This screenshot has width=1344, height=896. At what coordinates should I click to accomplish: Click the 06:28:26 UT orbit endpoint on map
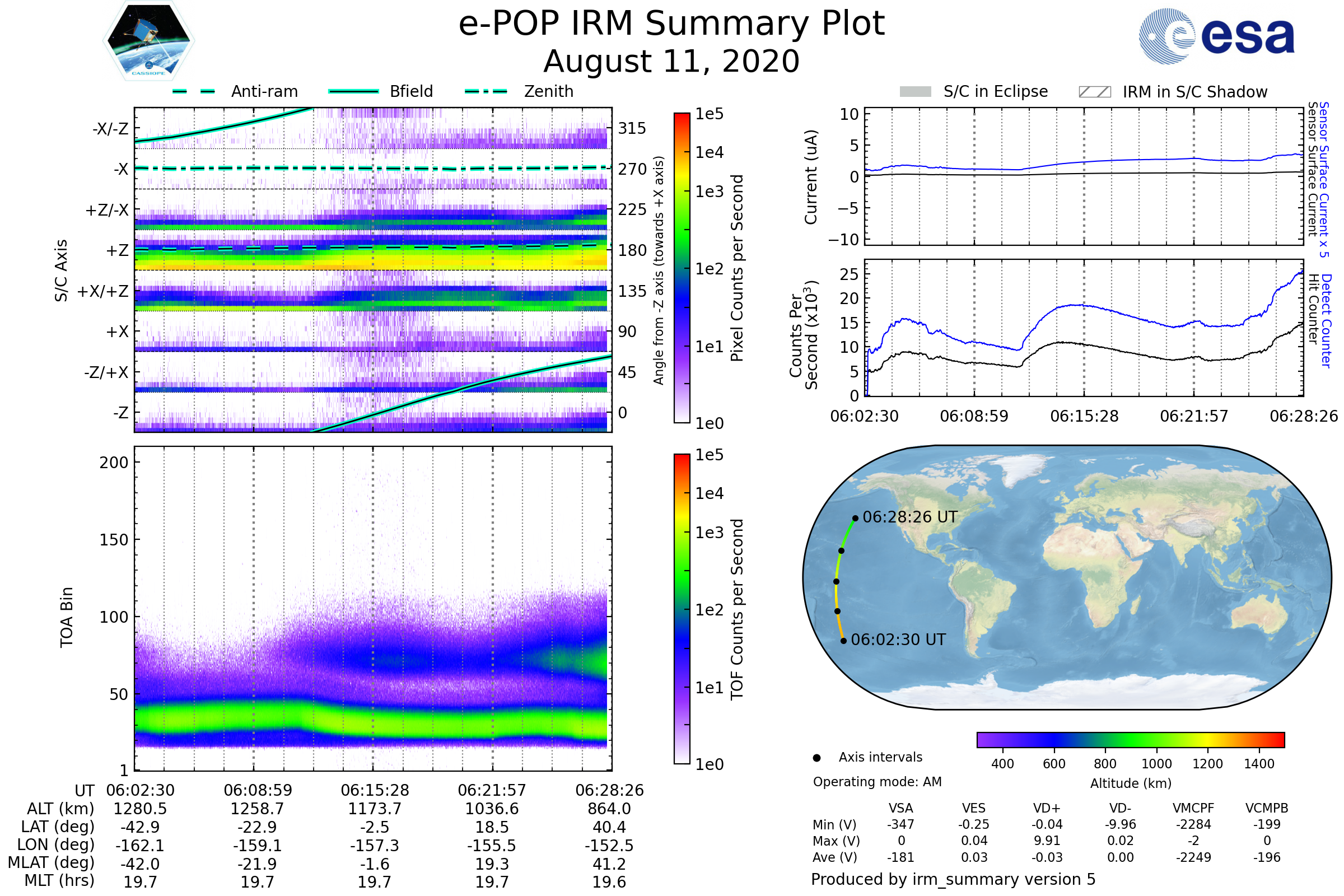855,519
